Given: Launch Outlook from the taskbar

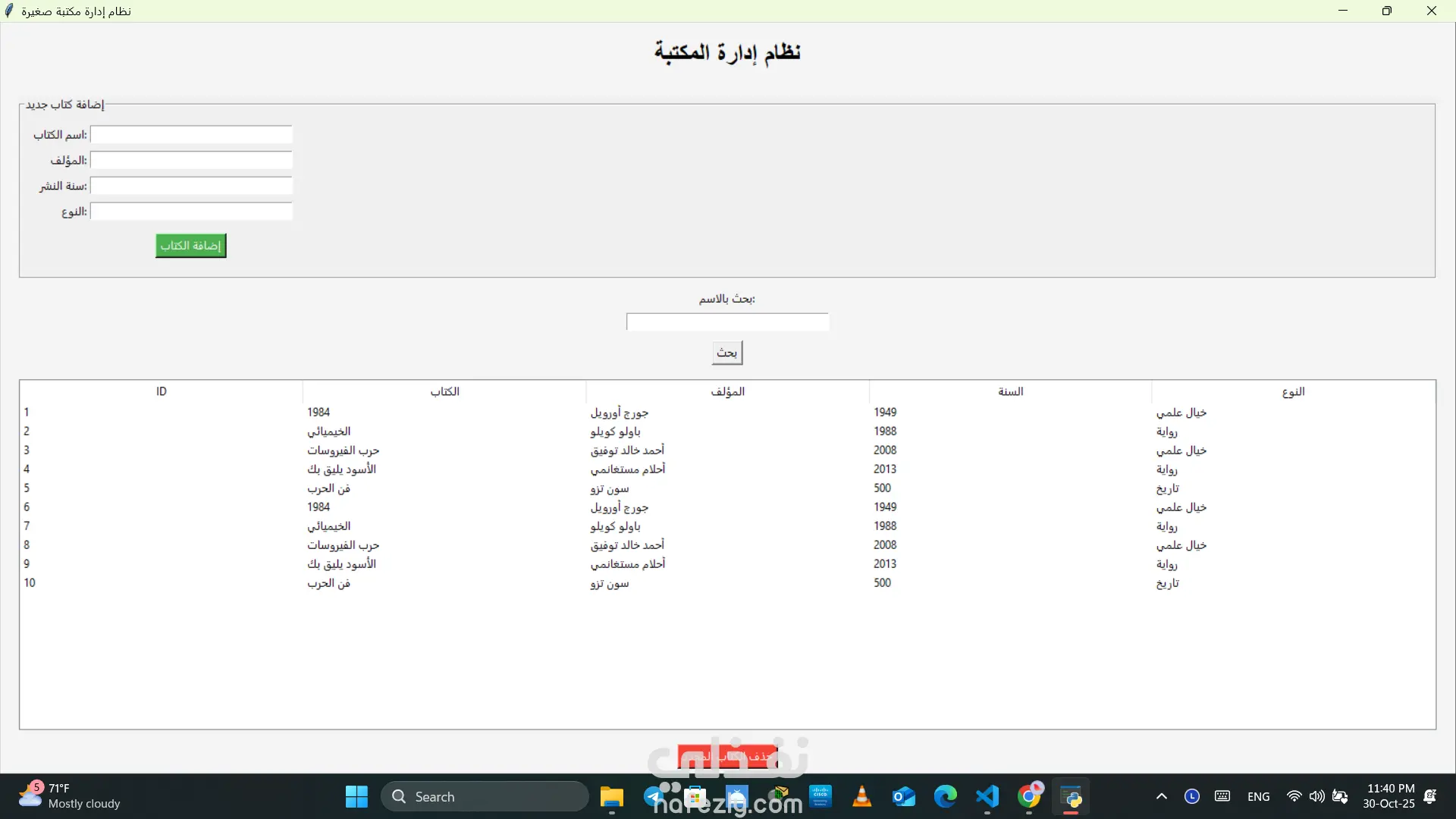Looking at the screenshot, I should point(903,797).
